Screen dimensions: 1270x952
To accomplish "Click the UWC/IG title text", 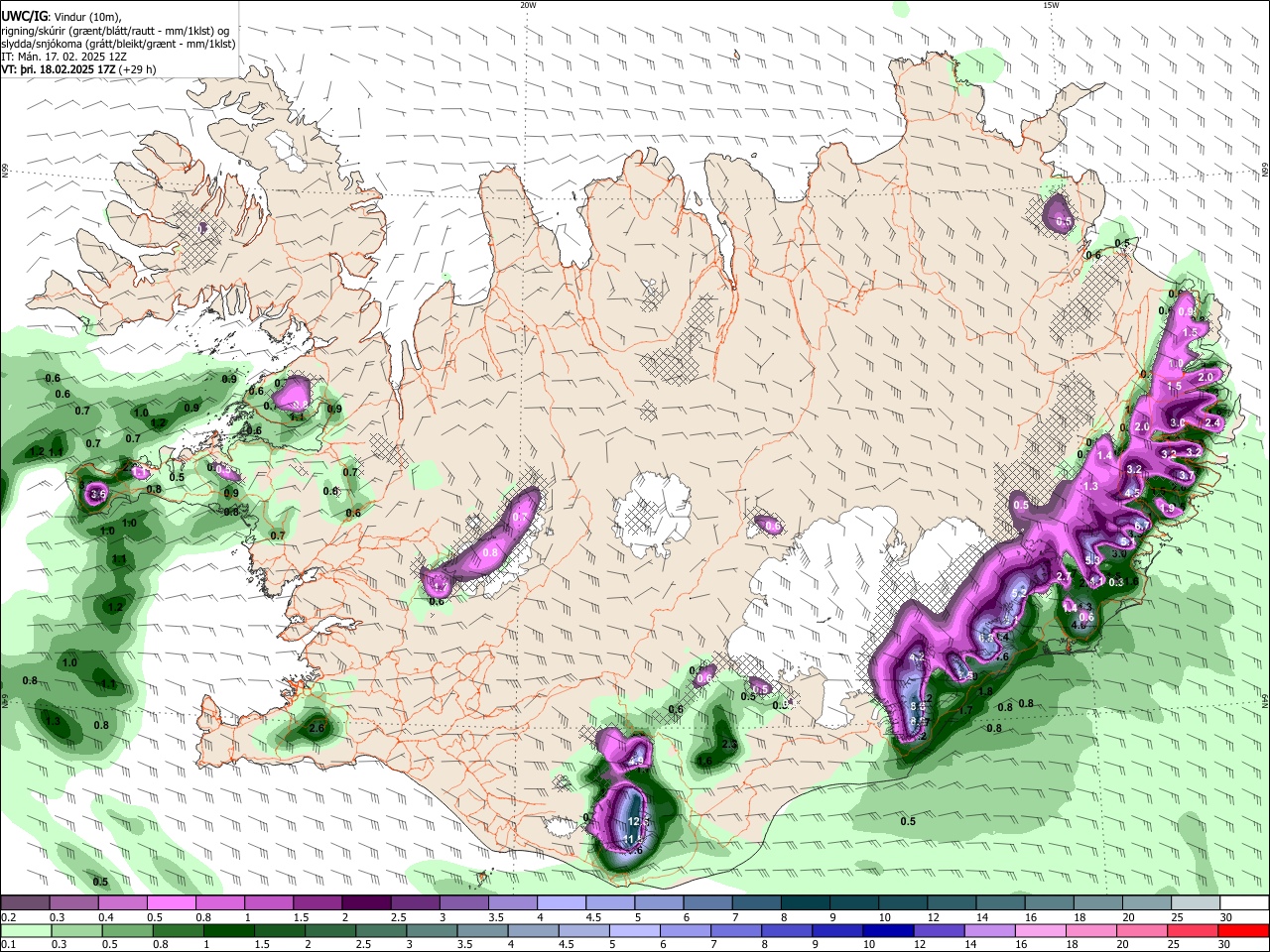I will 23,17.
